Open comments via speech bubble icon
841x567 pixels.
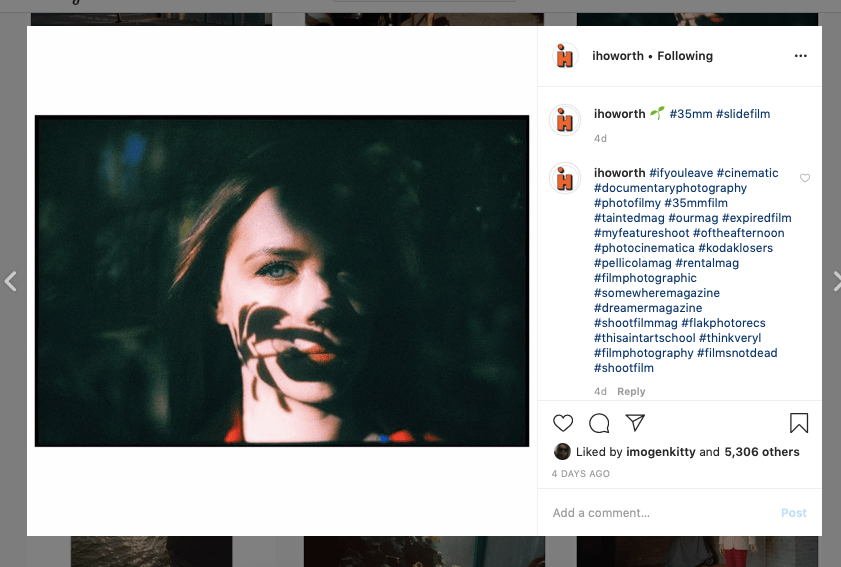tap(599, 423)
